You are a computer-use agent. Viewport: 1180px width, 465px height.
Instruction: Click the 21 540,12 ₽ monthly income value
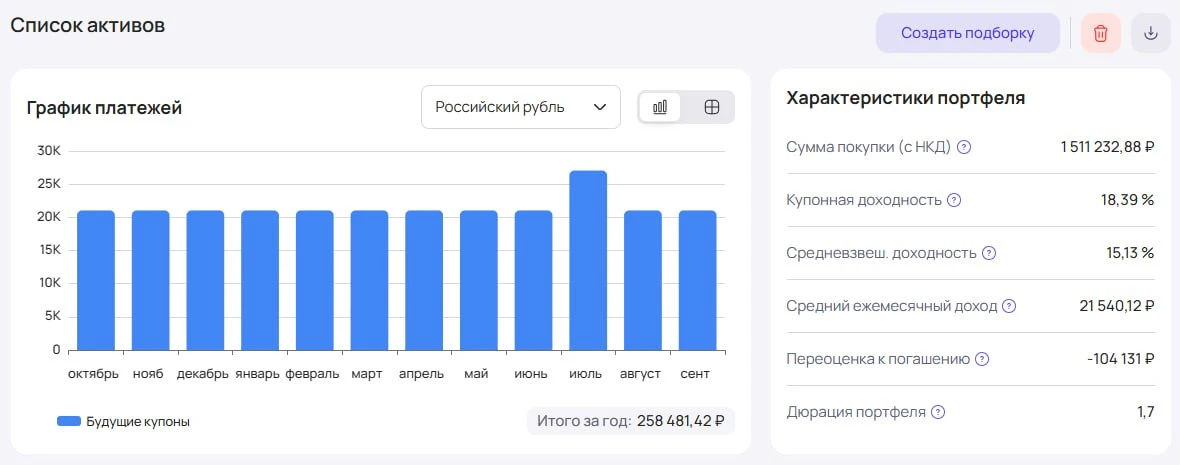1117,306
